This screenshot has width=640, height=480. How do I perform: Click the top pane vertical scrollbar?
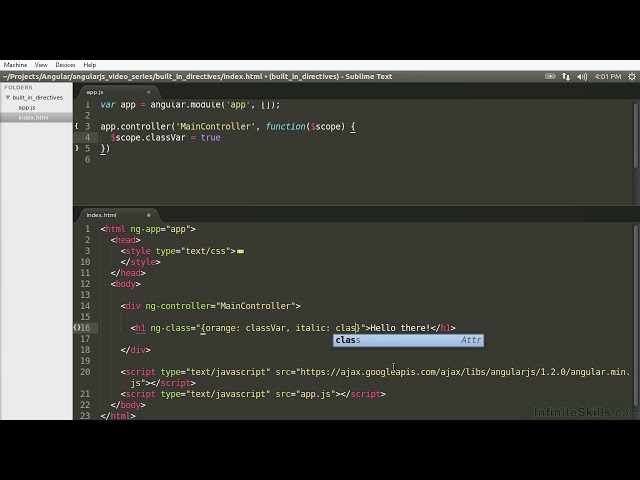[x=636, y=135]
